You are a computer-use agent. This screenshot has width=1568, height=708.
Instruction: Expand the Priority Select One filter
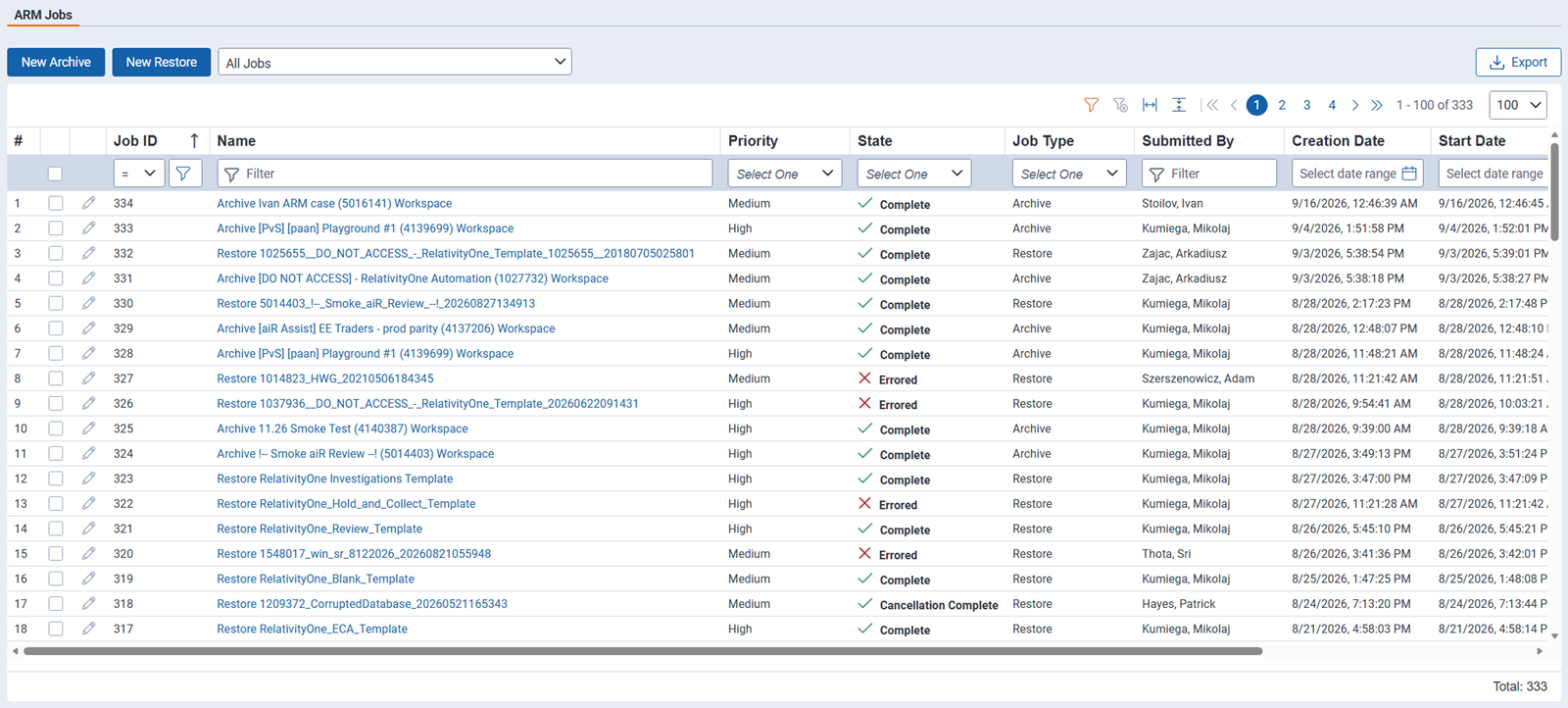784,174
